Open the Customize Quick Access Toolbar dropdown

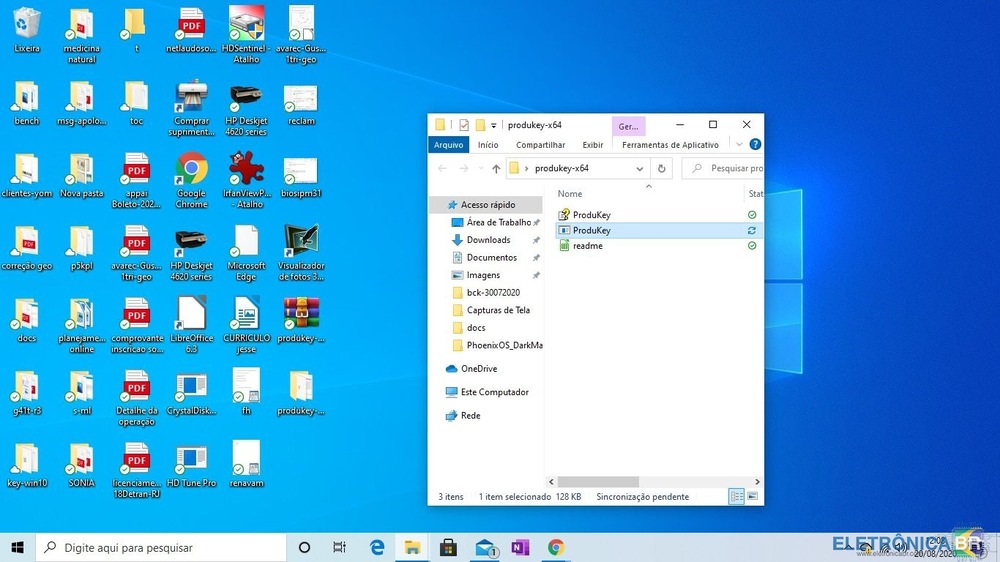click(x=496, y=125)
